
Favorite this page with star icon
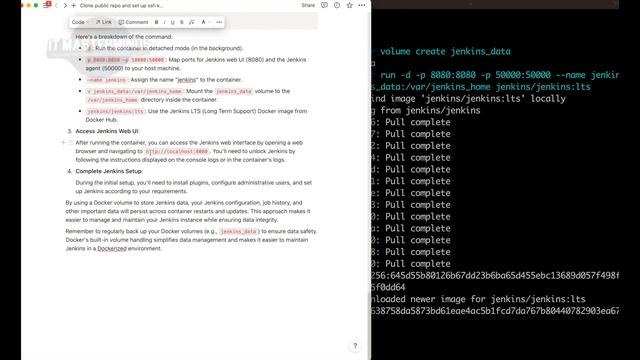click(x=349, y=5)
